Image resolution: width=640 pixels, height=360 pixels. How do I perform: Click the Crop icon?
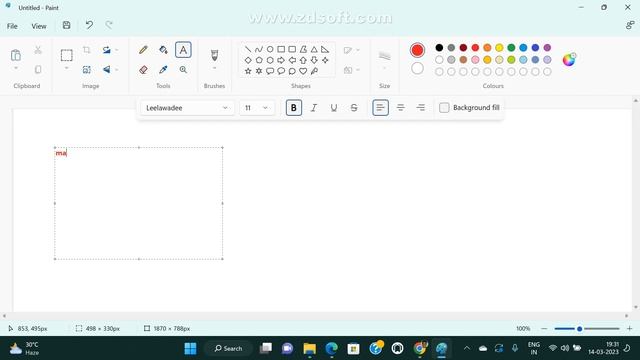point(87,50)
